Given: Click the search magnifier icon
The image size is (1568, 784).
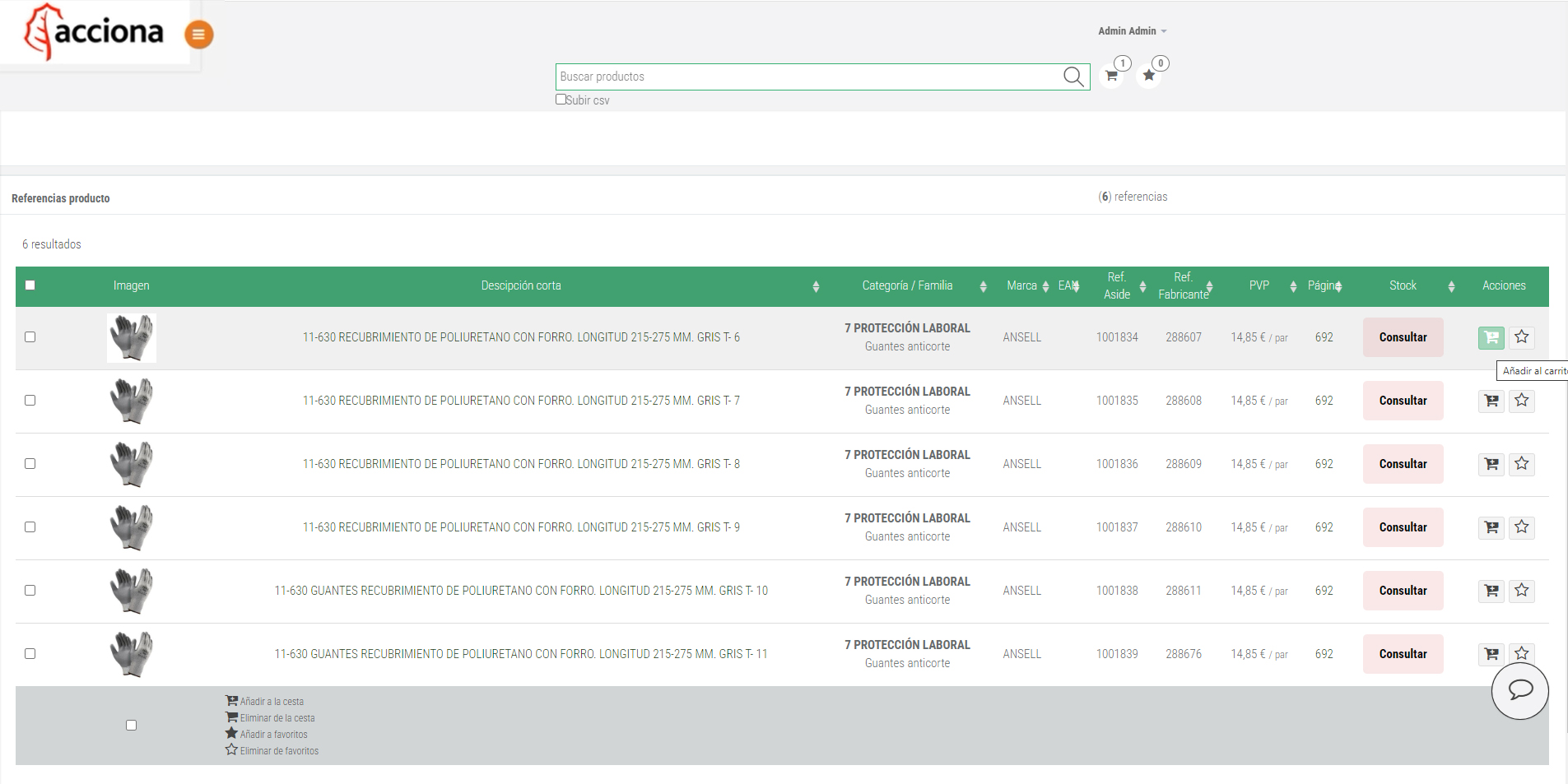Looking at the screenshot, I should 1072,77.
